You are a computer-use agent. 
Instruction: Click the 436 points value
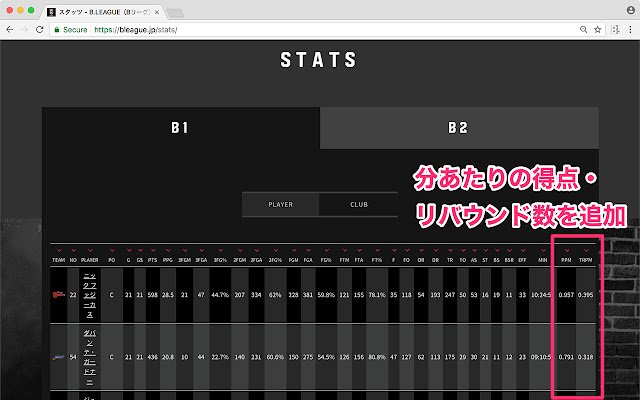pyautogui.click(x=153, y=357)
